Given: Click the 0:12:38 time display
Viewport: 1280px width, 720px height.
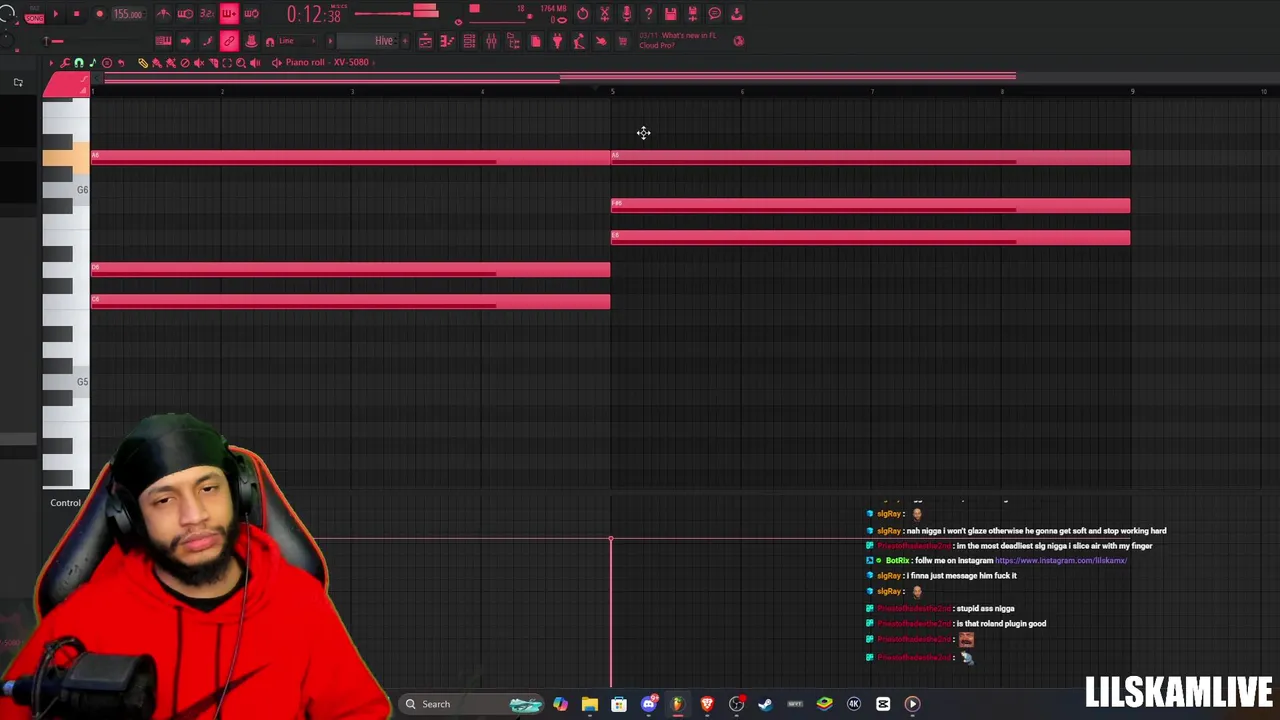Looking at the screenshot, I should pyautogui.click(x=313, y=14).
